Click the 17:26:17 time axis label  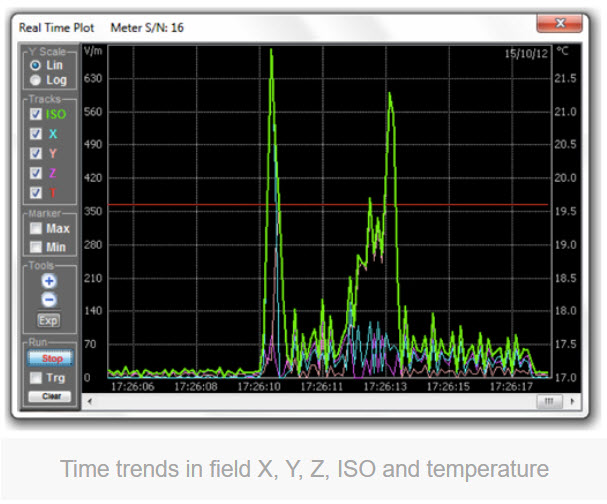click(x=511, y=386)
